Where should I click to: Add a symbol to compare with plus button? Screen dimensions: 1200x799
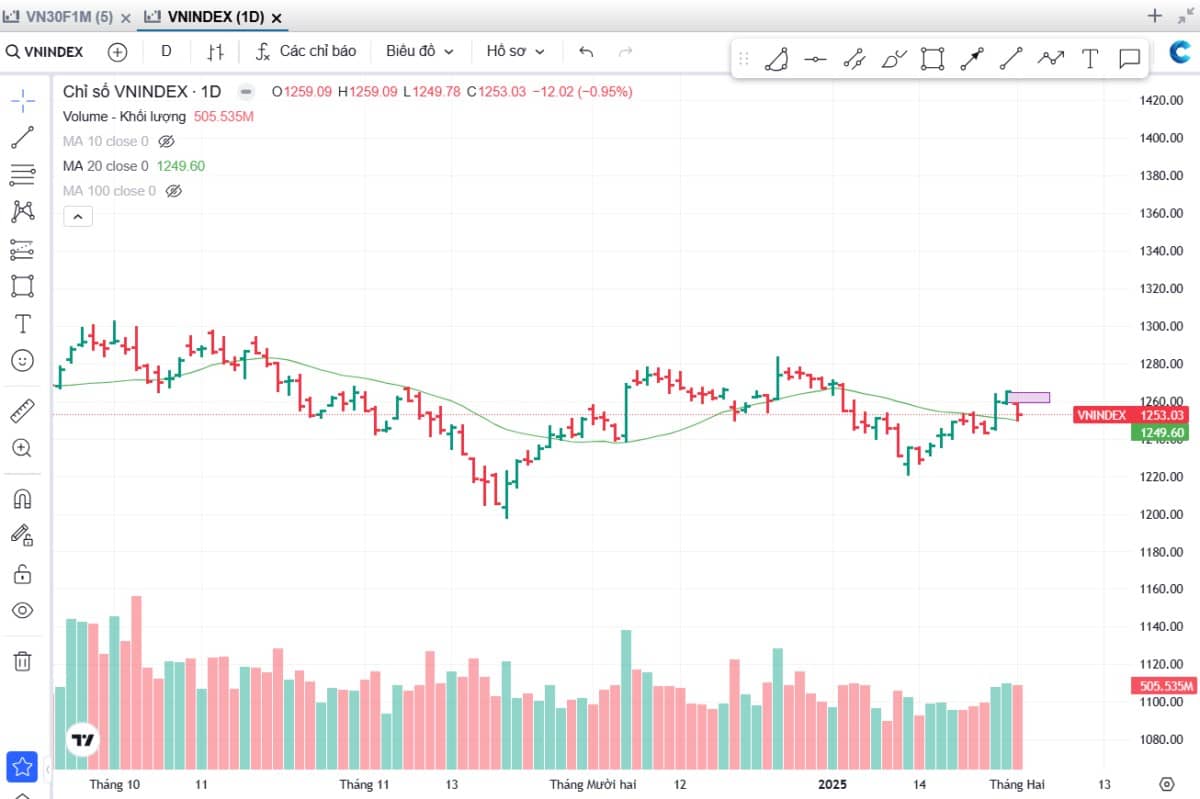click(118, 51)
